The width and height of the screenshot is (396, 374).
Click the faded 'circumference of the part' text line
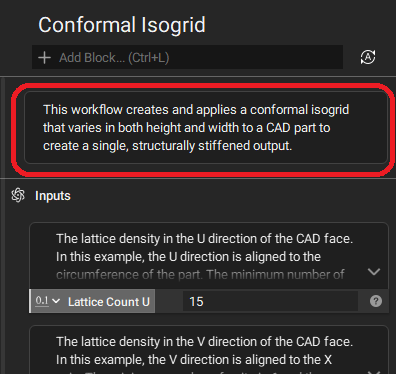[x=200, y=275]
